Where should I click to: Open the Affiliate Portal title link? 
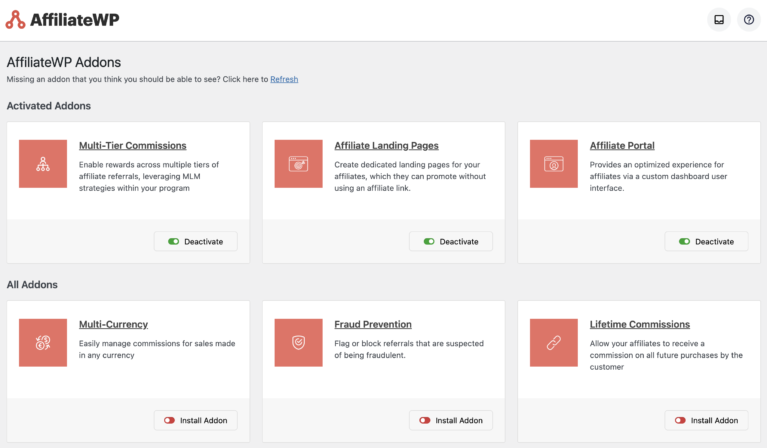[622, 146]
